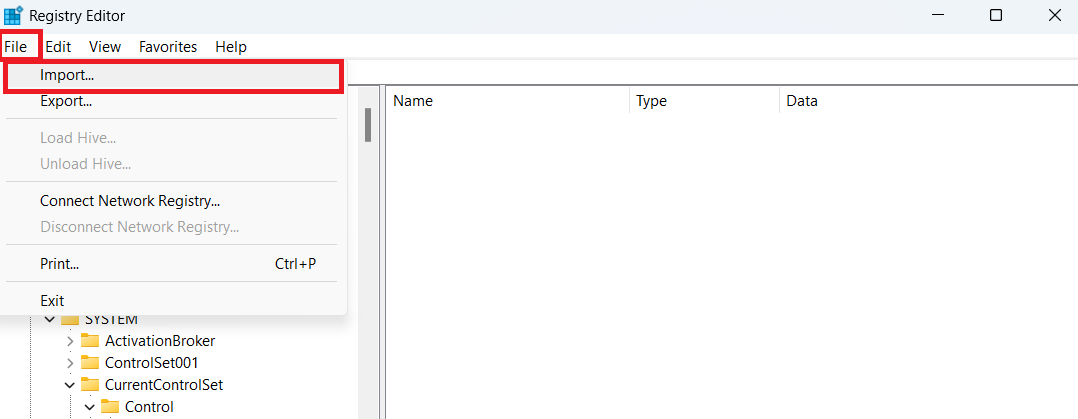Sort by the Type column header
Viewport: 1078px width, 419px height.
click(705, 100)
